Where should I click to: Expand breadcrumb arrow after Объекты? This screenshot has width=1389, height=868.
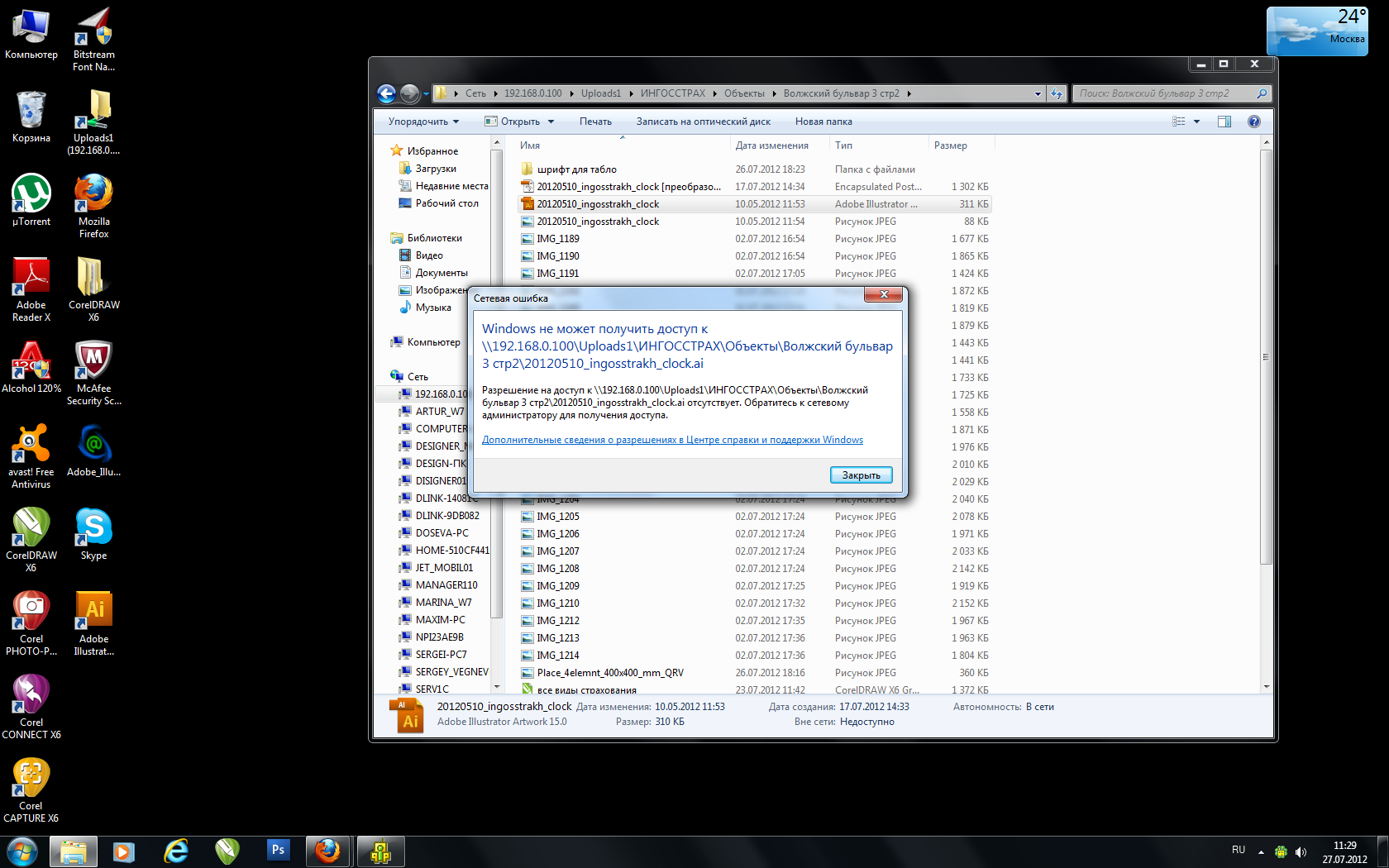click(774, 93)
